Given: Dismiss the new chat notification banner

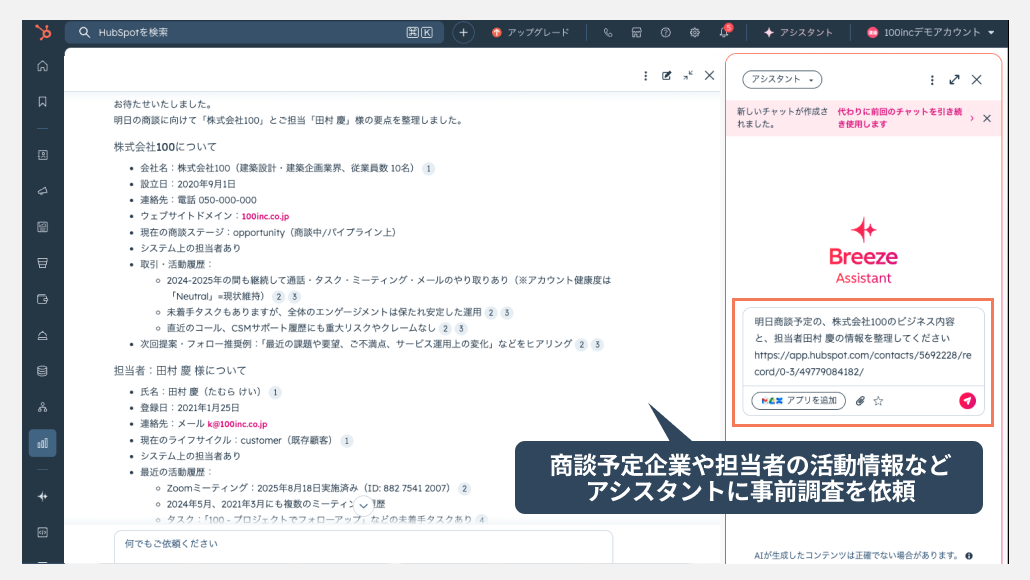Looking at the screenshot, I should click(x=987, y=118).
